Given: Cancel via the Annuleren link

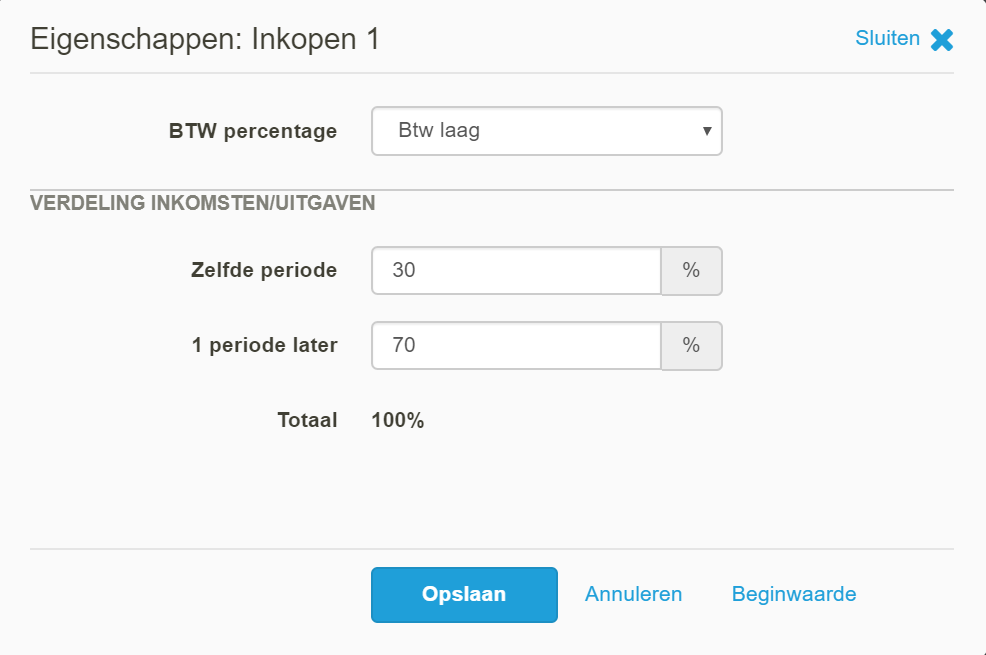Looking at the screenshot, I should click(x=633, y=594).
